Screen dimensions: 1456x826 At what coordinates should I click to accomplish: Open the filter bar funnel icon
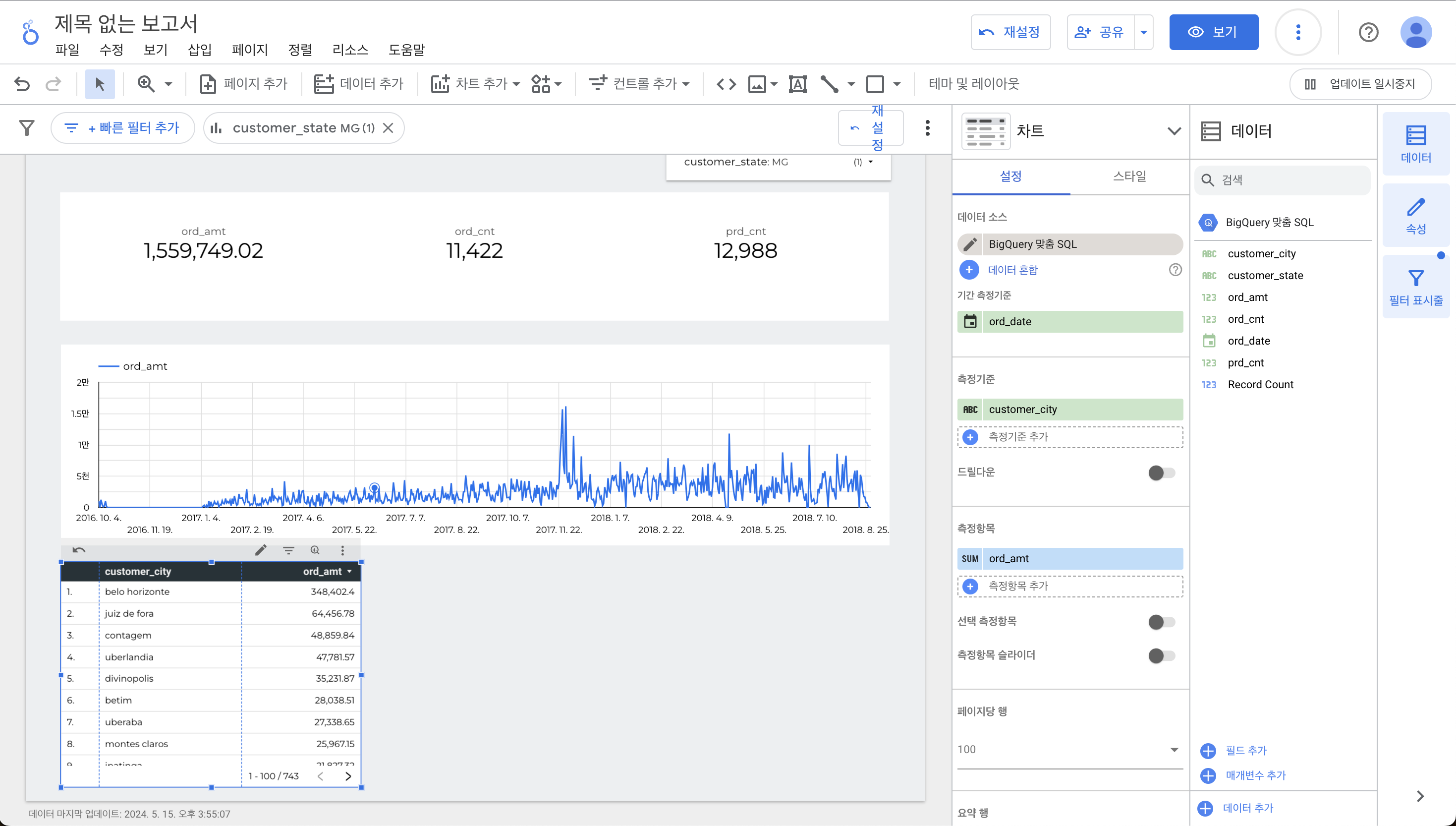click(x=27, y=127)
